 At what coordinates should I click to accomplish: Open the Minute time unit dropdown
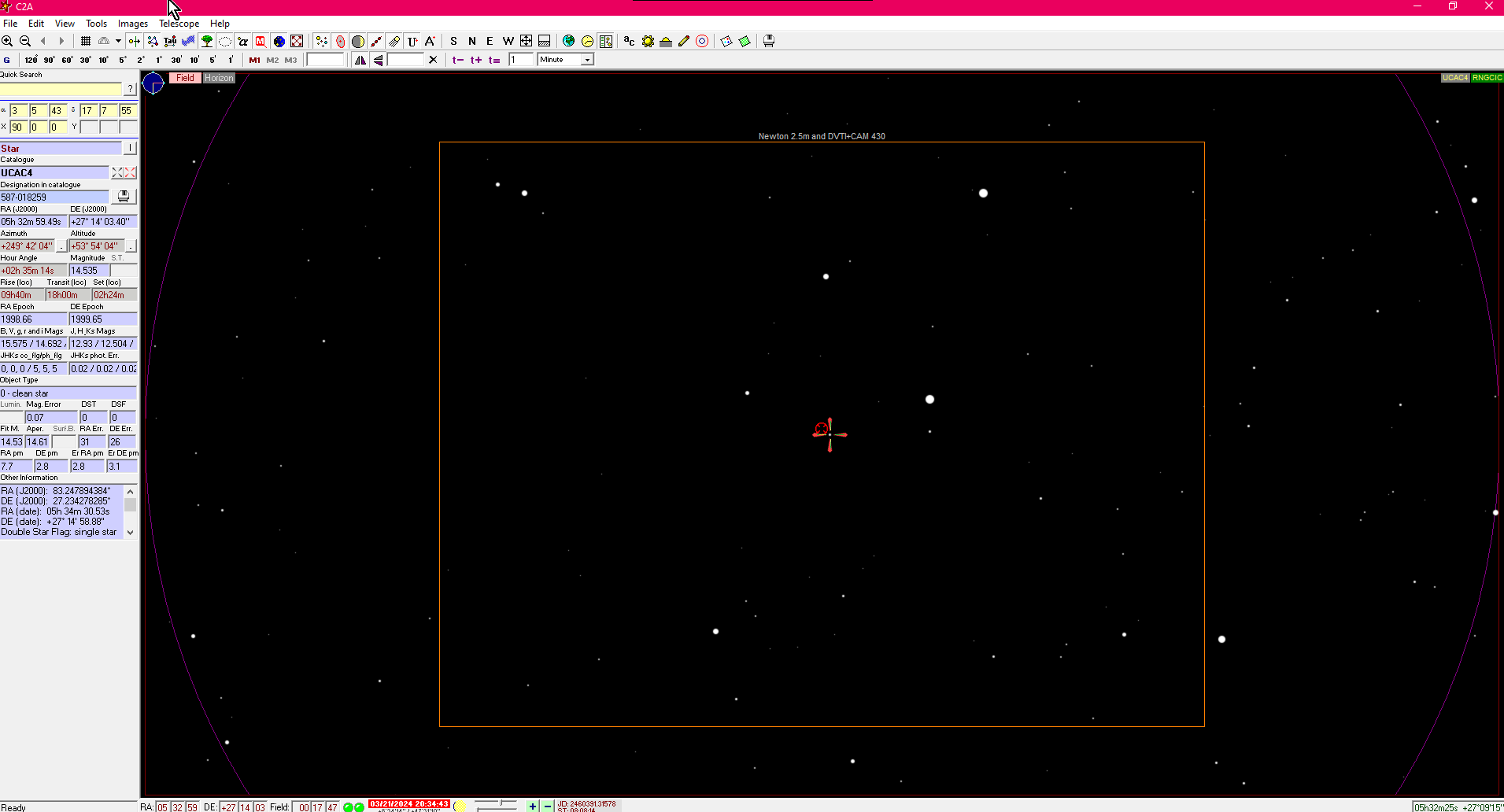[586, 60]
